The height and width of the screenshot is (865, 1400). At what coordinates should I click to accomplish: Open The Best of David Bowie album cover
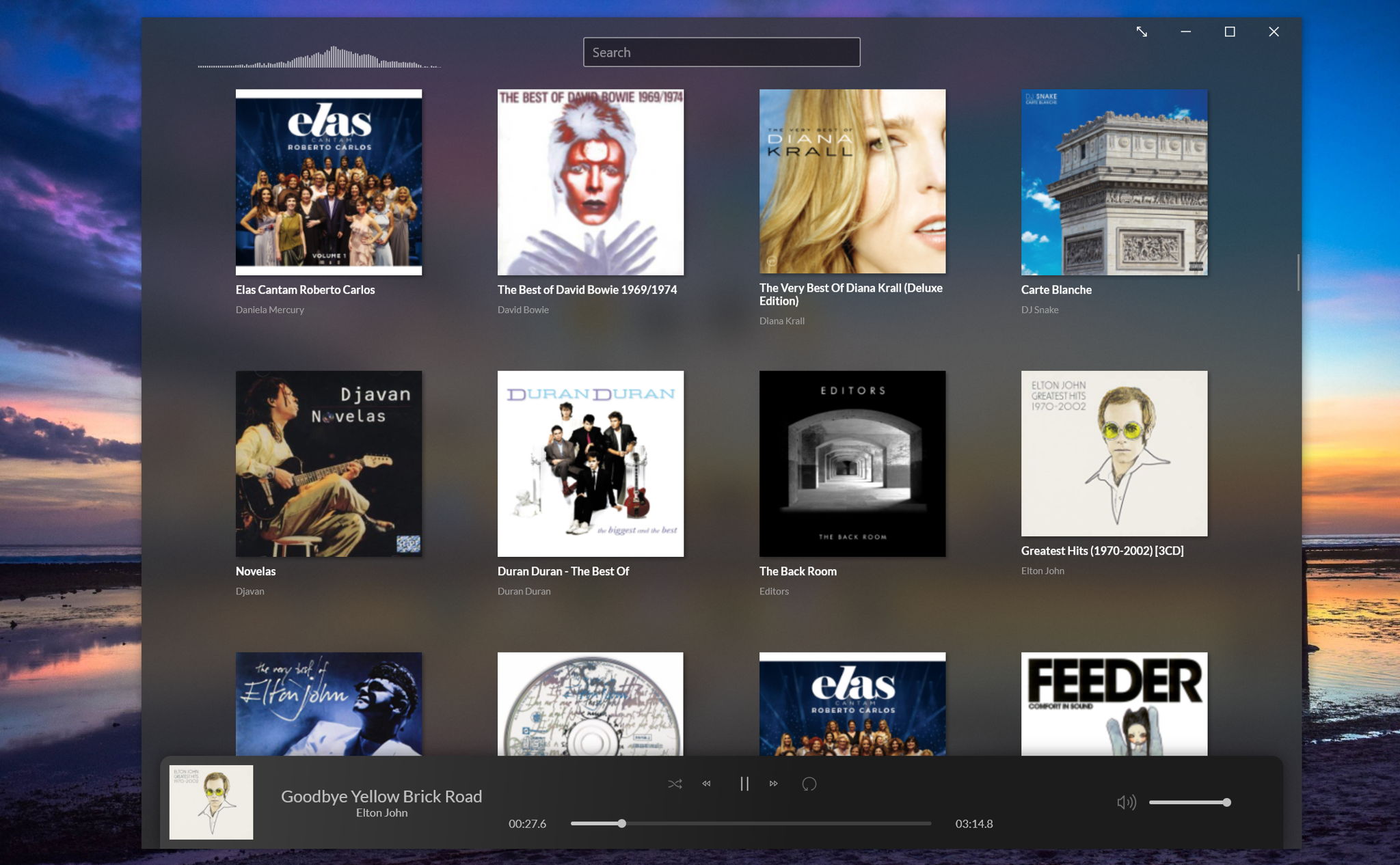tap(591, 182)
